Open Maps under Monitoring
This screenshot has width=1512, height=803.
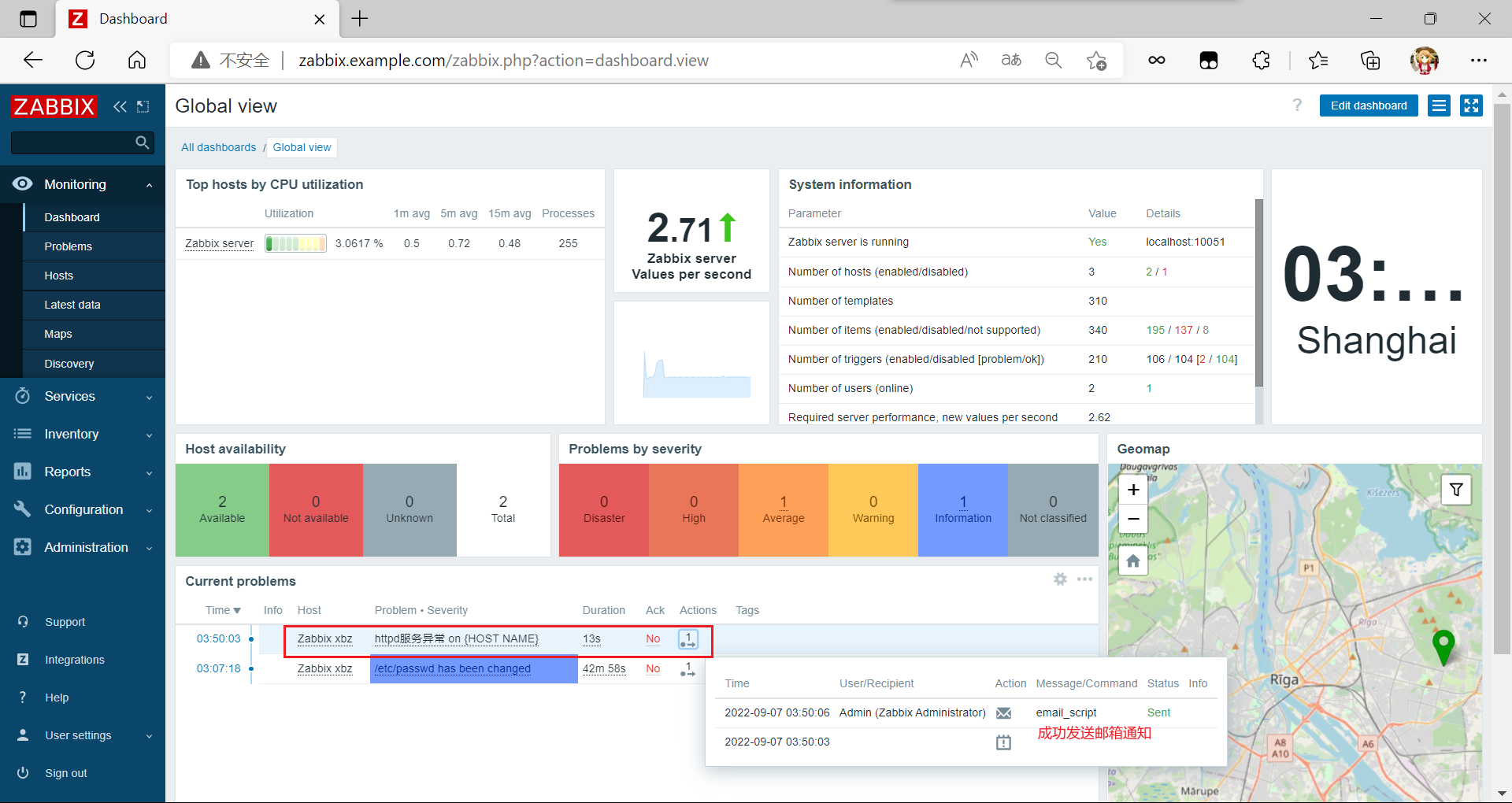[94, 334]
